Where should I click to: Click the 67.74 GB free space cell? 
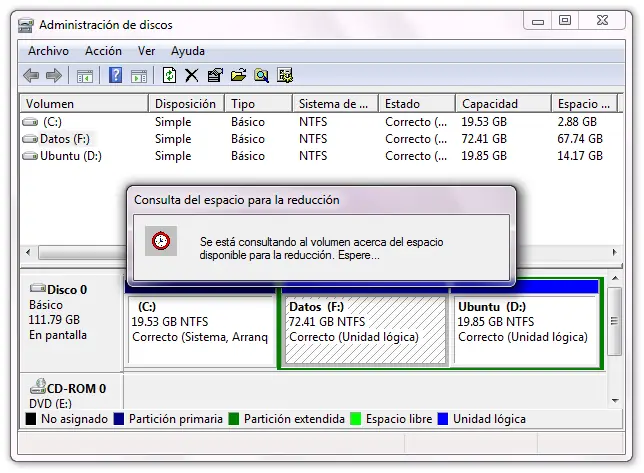click(x=580, y=139)
